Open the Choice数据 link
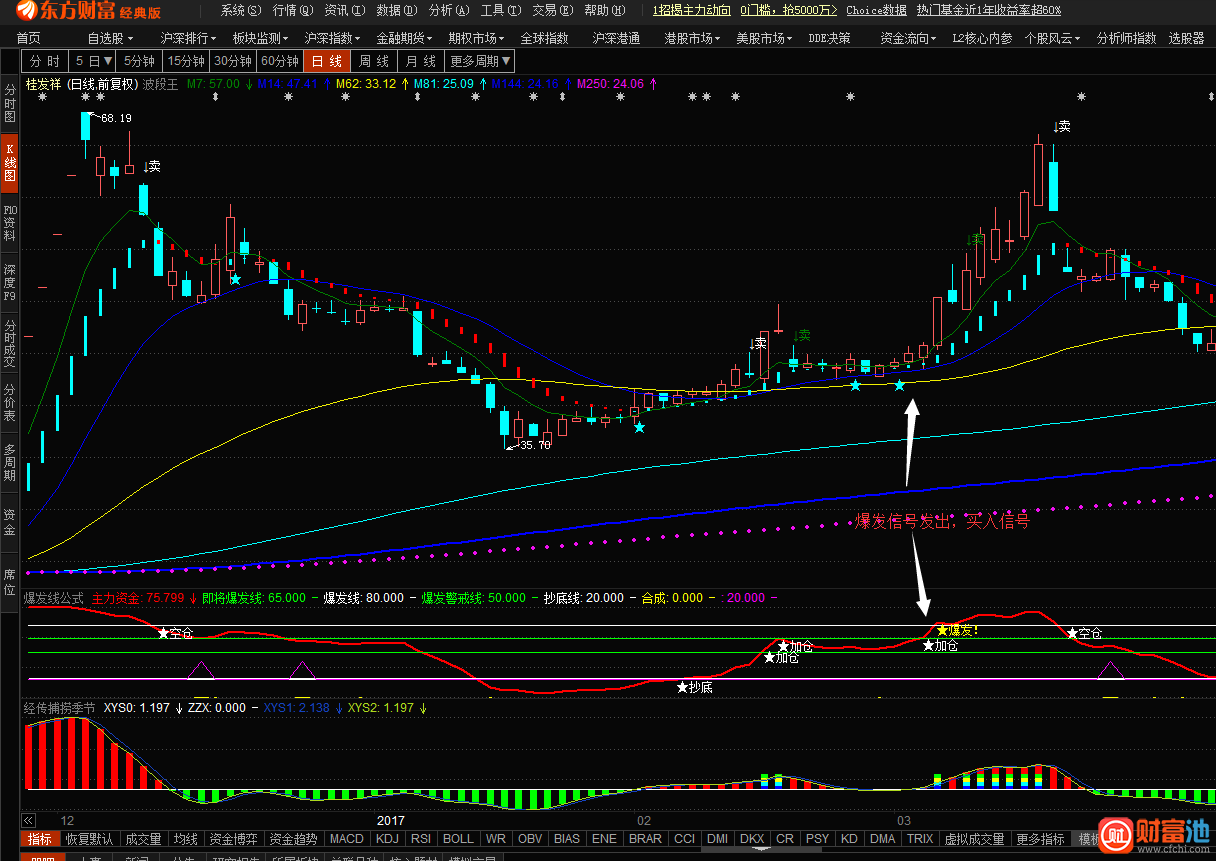The height and width of the screenshot is (861, 1216). [x=876, y=10]
